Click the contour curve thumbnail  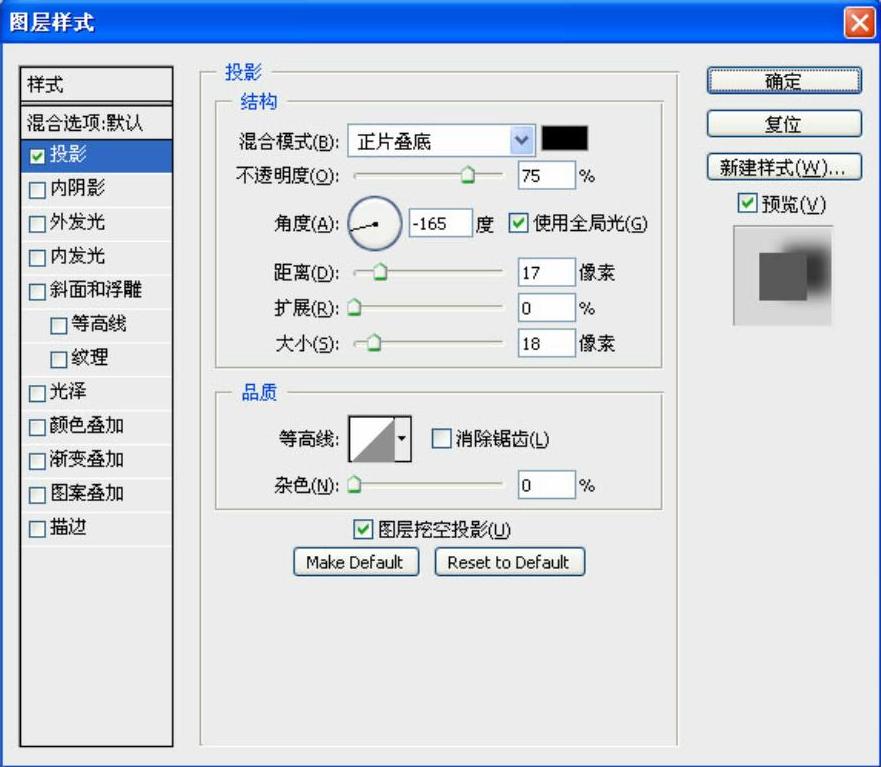point(371,439)
